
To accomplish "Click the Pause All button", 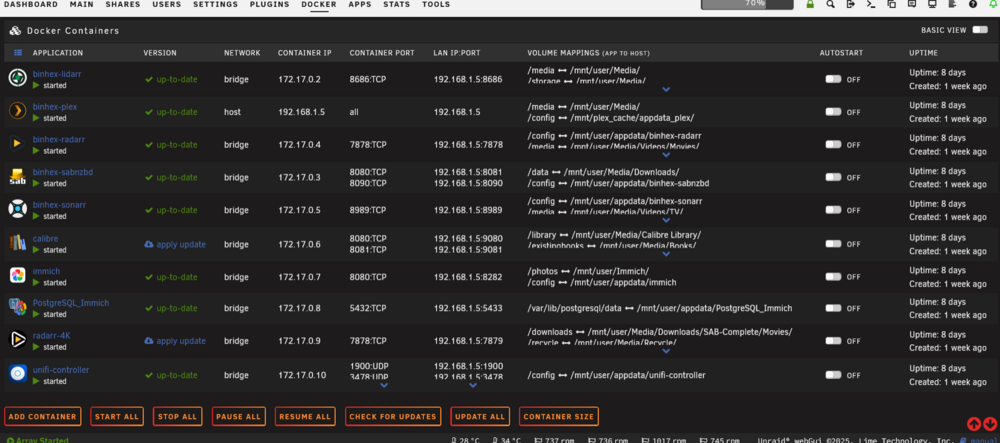I will tap(239, 416).
